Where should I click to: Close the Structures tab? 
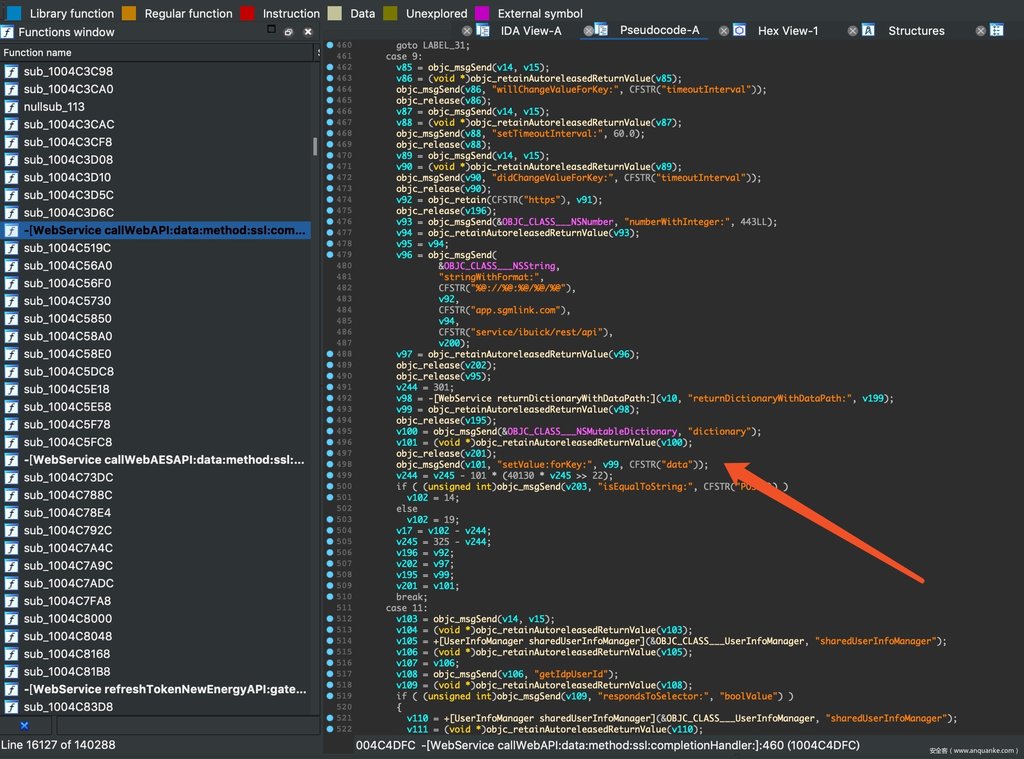point(853,31)
